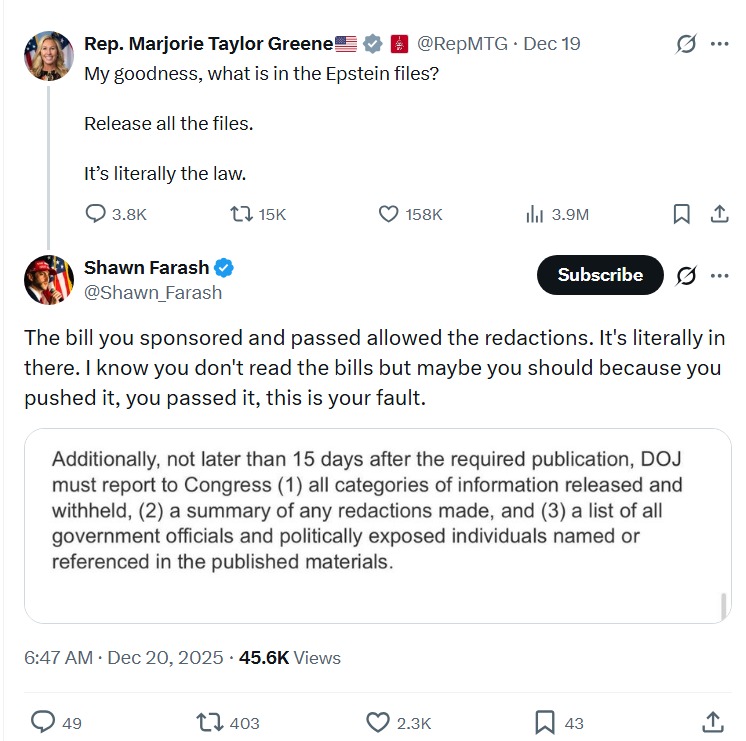Image resolution: width=746 pixels, height=741 pixels.
Task: Open more options on Greene's tweet
Action: pos(719,44)
